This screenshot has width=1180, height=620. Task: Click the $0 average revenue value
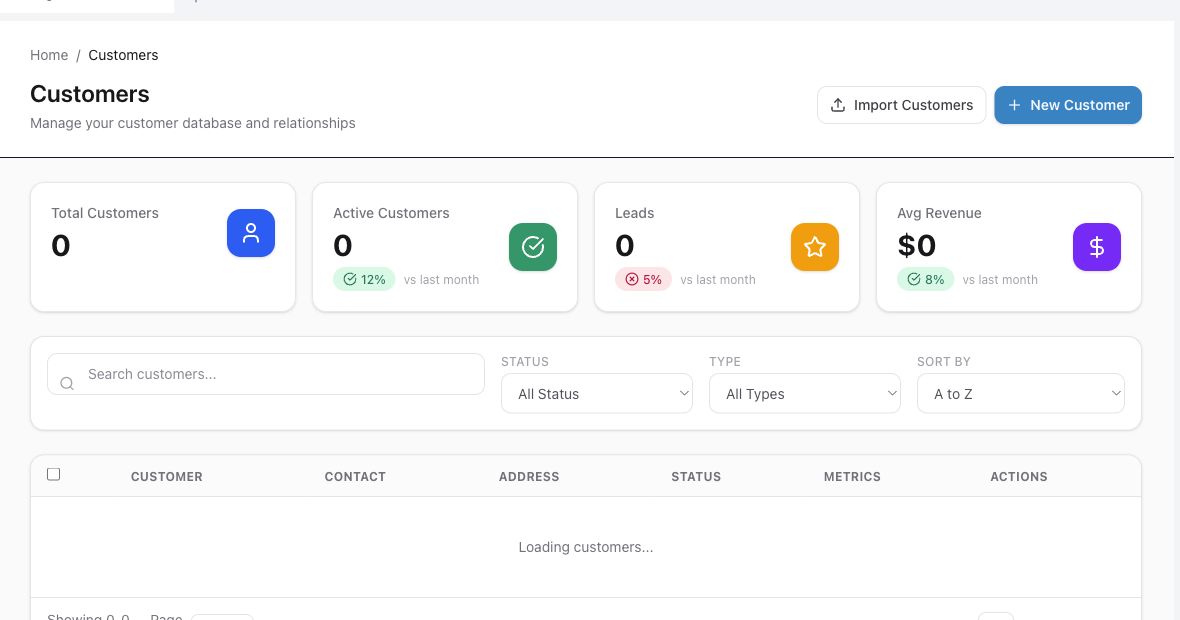(x=917, y=245)
